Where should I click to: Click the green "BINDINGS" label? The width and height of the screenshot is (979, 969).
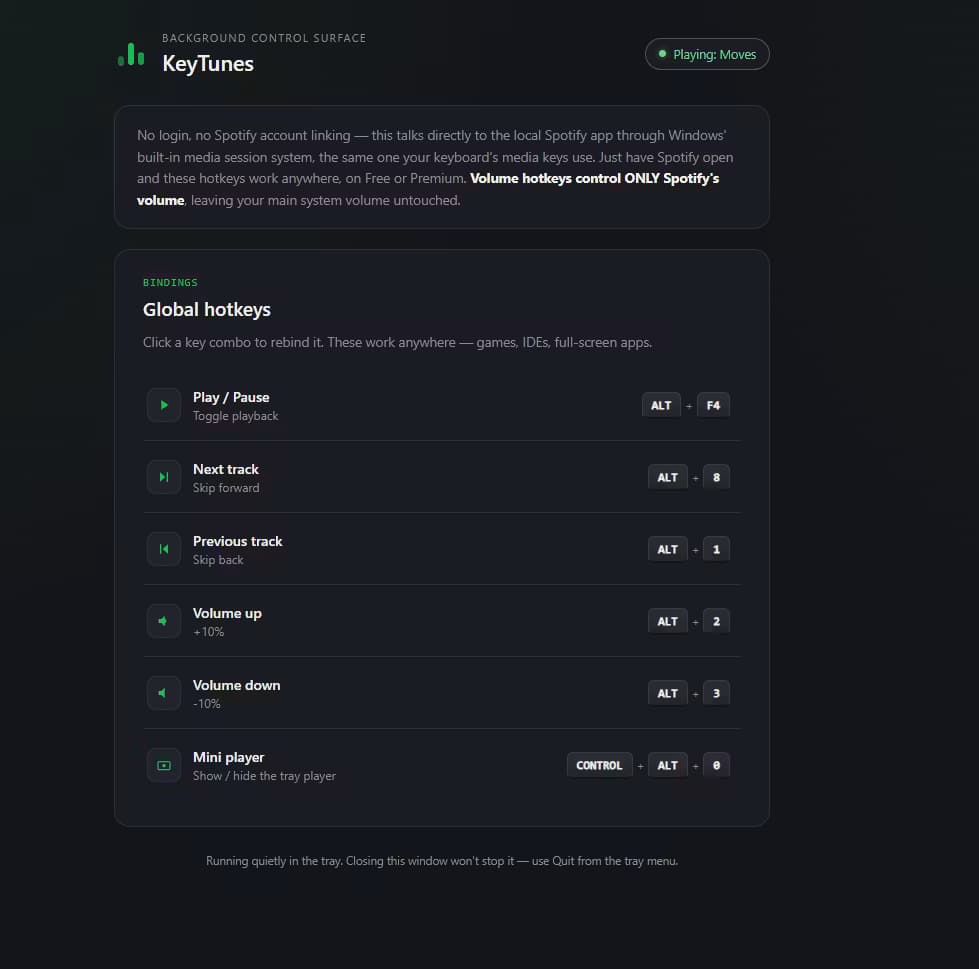170,282
